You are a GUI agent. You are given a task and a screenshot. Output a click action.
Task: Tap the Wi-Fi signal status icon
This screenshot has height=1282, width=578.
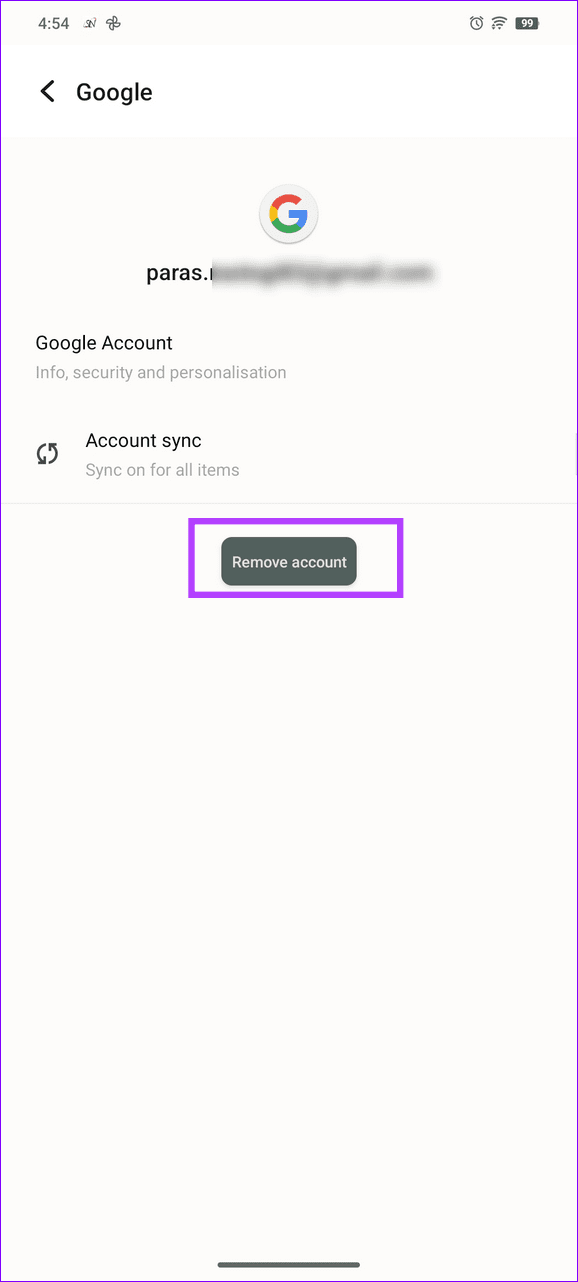pos(499,23)
